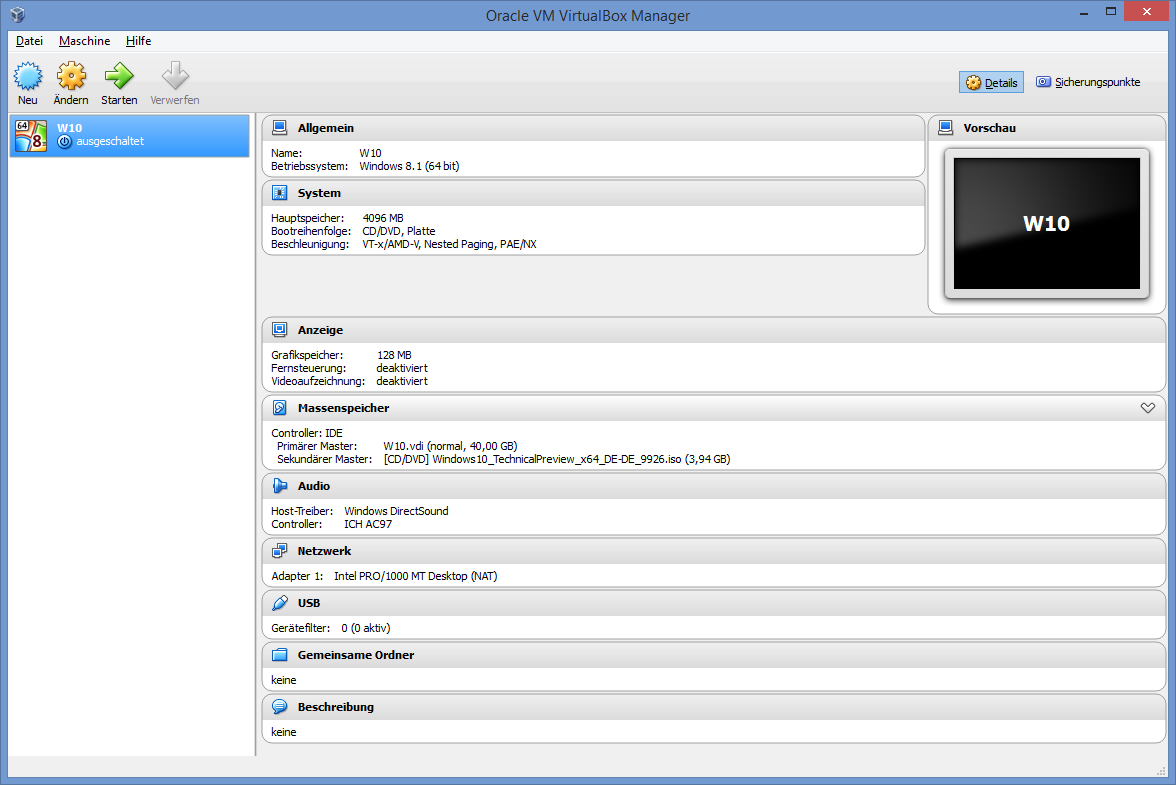Viewport: 1176px width, 785px height.
Task: Open the System settings heading link
Action: (319, 193)
